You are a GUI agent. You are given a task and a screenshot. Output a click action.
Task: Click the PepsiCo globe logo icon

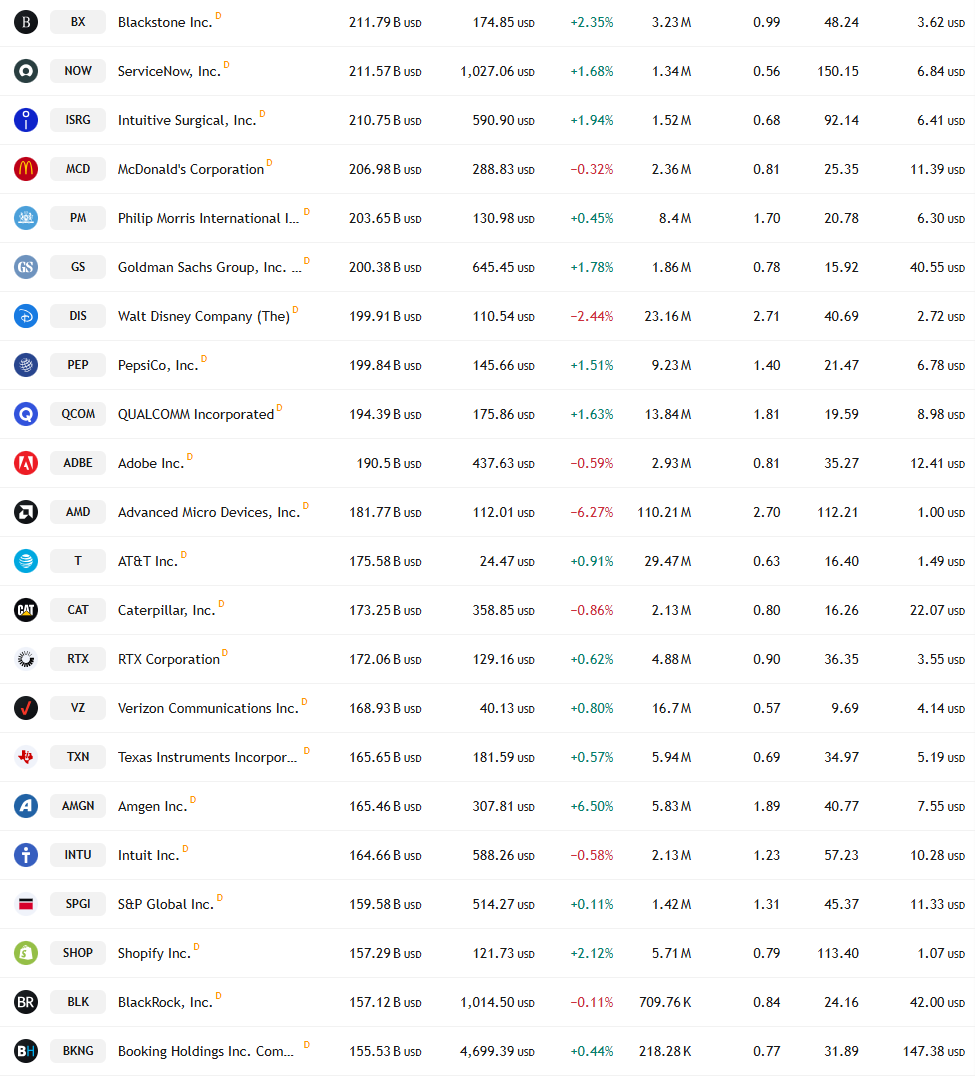point(26,365)
